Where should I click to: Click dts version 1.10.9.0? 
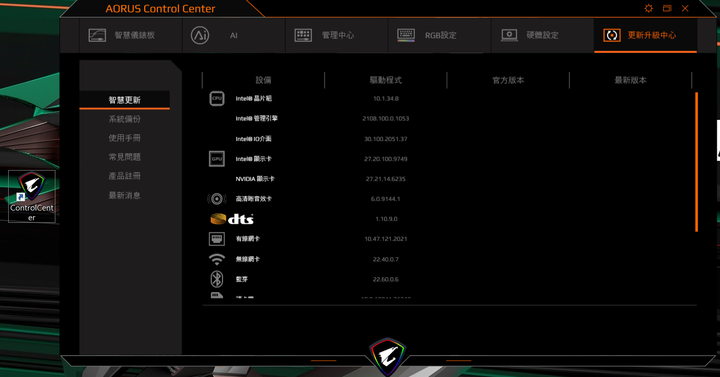(x=386, y=219)
